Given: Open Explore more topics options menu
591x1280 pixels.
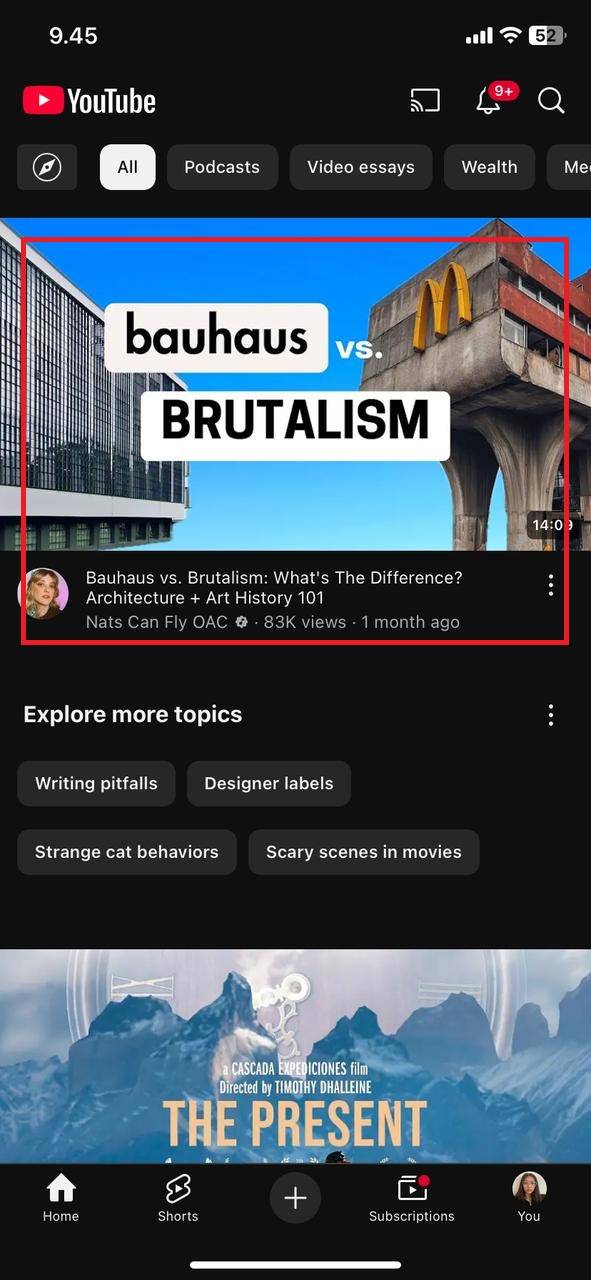Looking at the screenshot, I should pos(550,715).
